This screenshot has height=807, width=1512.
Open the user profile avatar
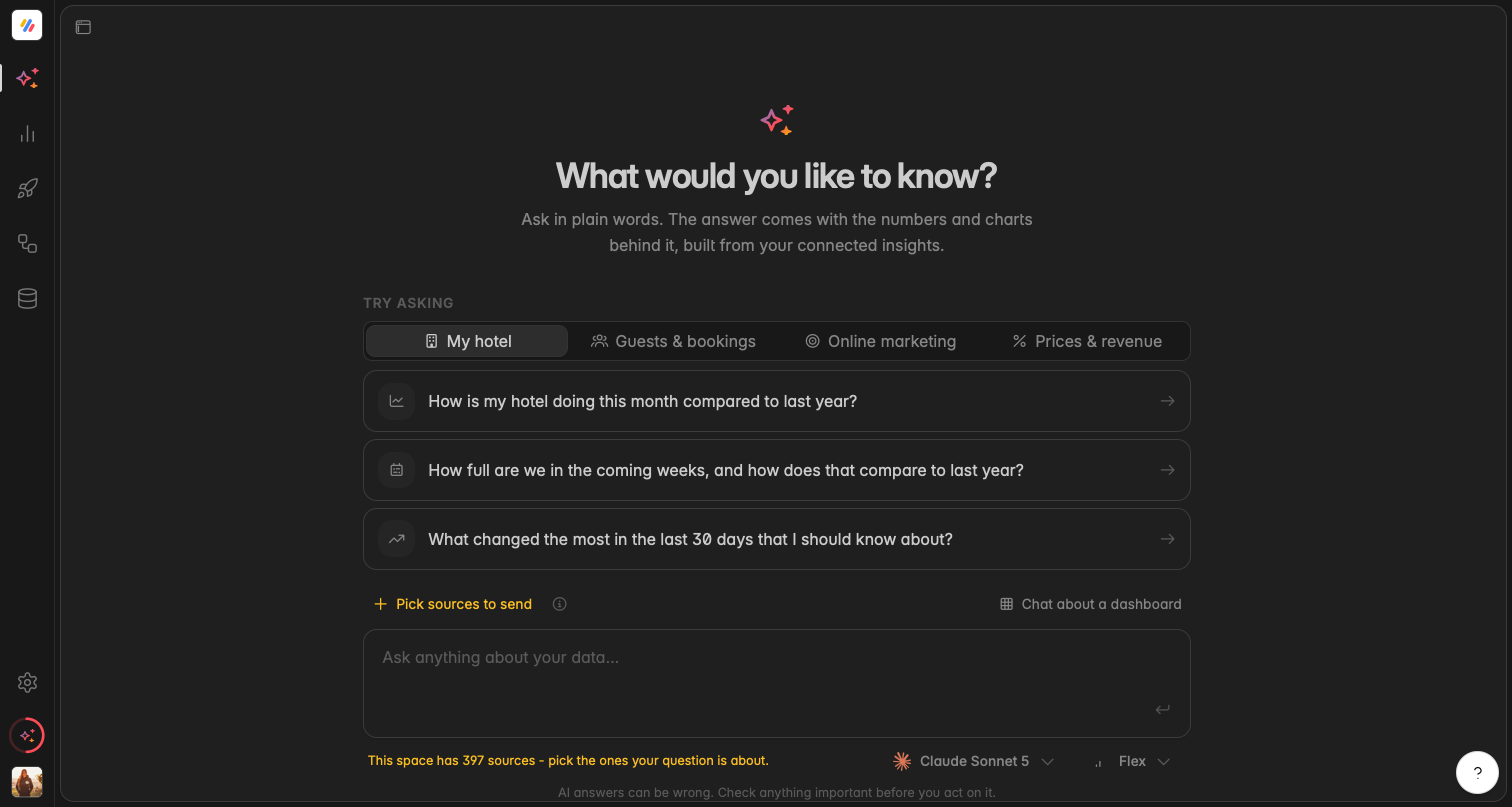click(27, 782)
